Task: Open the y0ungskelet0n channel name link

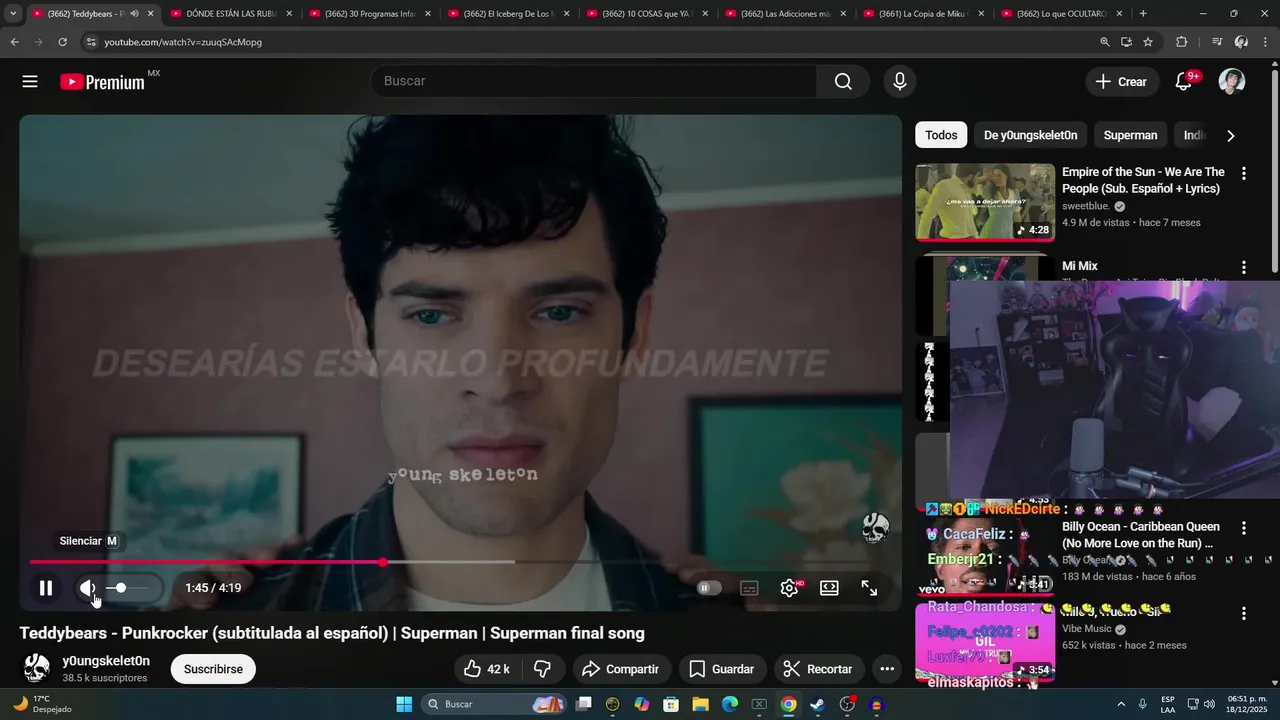Action: 106,661
